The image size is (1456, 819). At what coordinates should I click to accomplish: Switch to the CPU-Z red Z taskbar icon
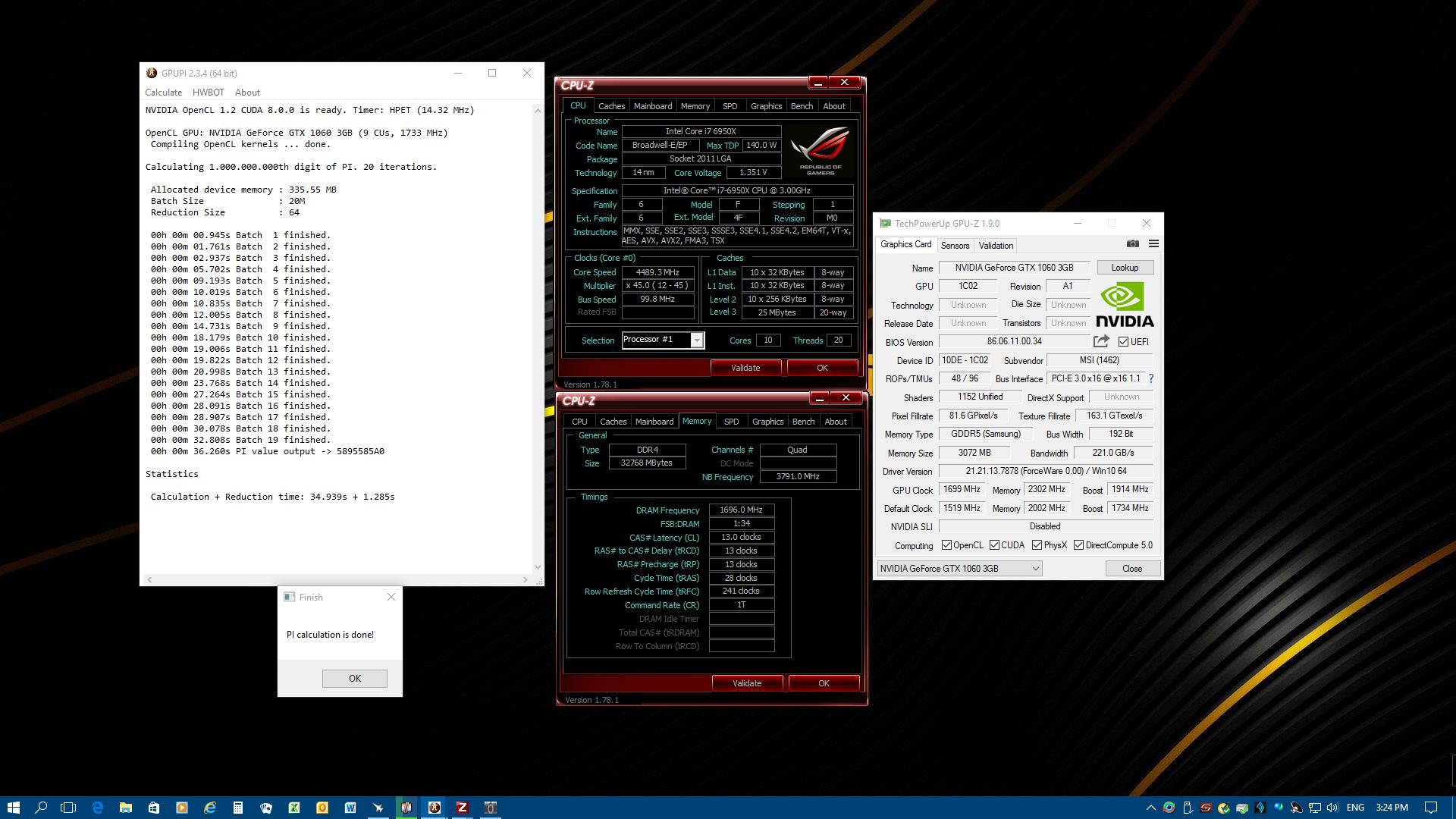click(x=462, y=808)
